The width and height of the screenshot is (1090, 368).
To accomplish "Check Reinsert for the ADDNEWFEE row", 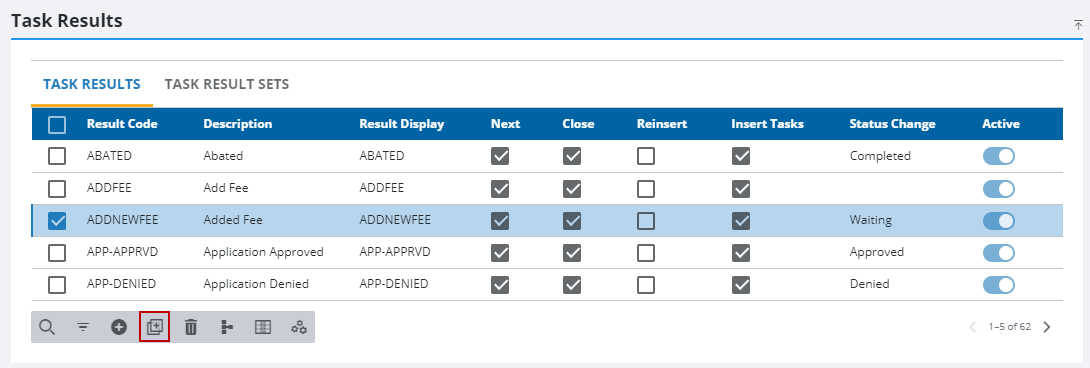I will 646,221.
